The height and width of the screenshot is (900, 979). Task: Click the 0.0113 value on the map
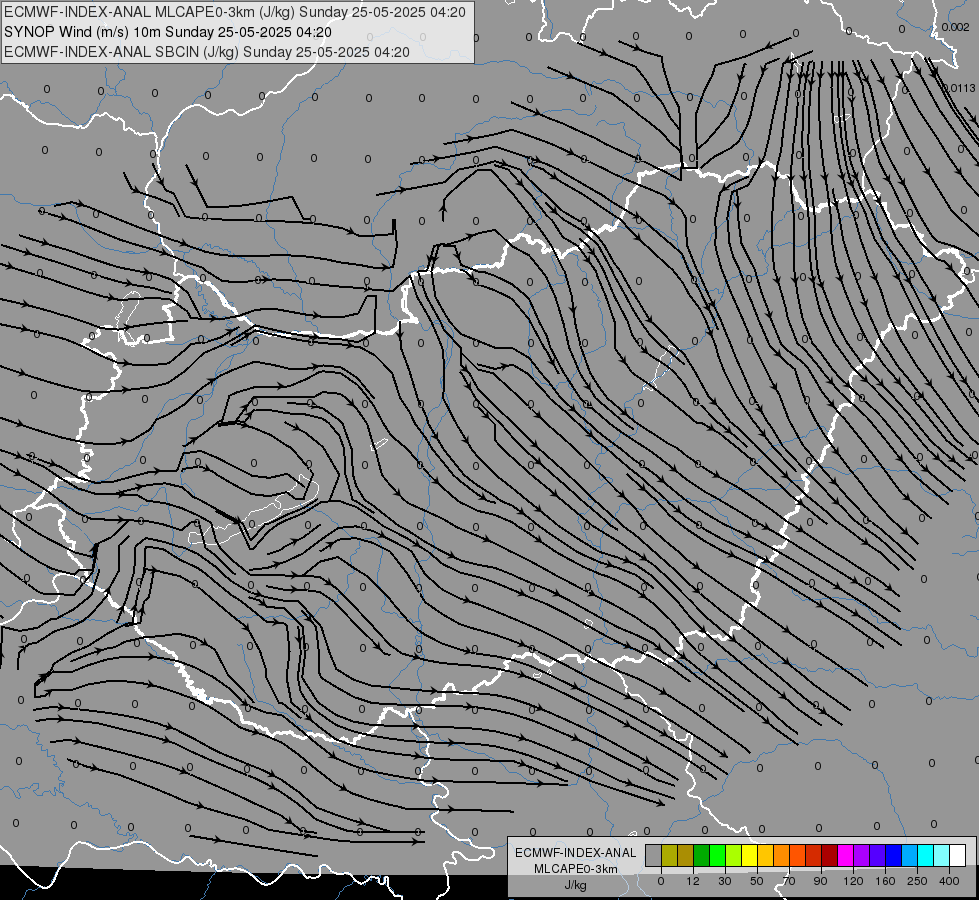pyautogui.click(x=958, y=88)
